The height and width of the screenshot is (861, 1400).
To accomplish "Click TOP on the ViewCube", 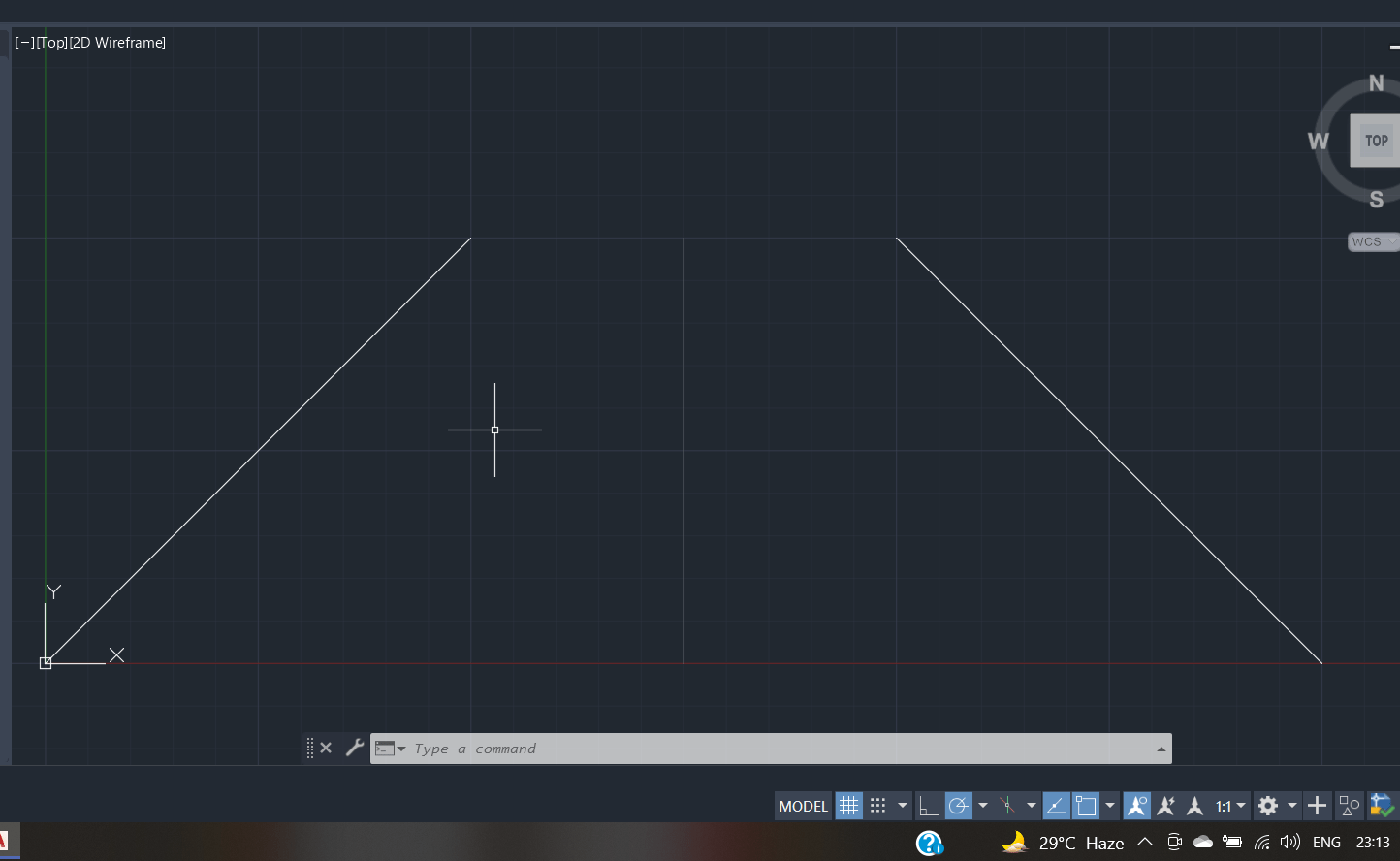I will [x=1374, y=140].
